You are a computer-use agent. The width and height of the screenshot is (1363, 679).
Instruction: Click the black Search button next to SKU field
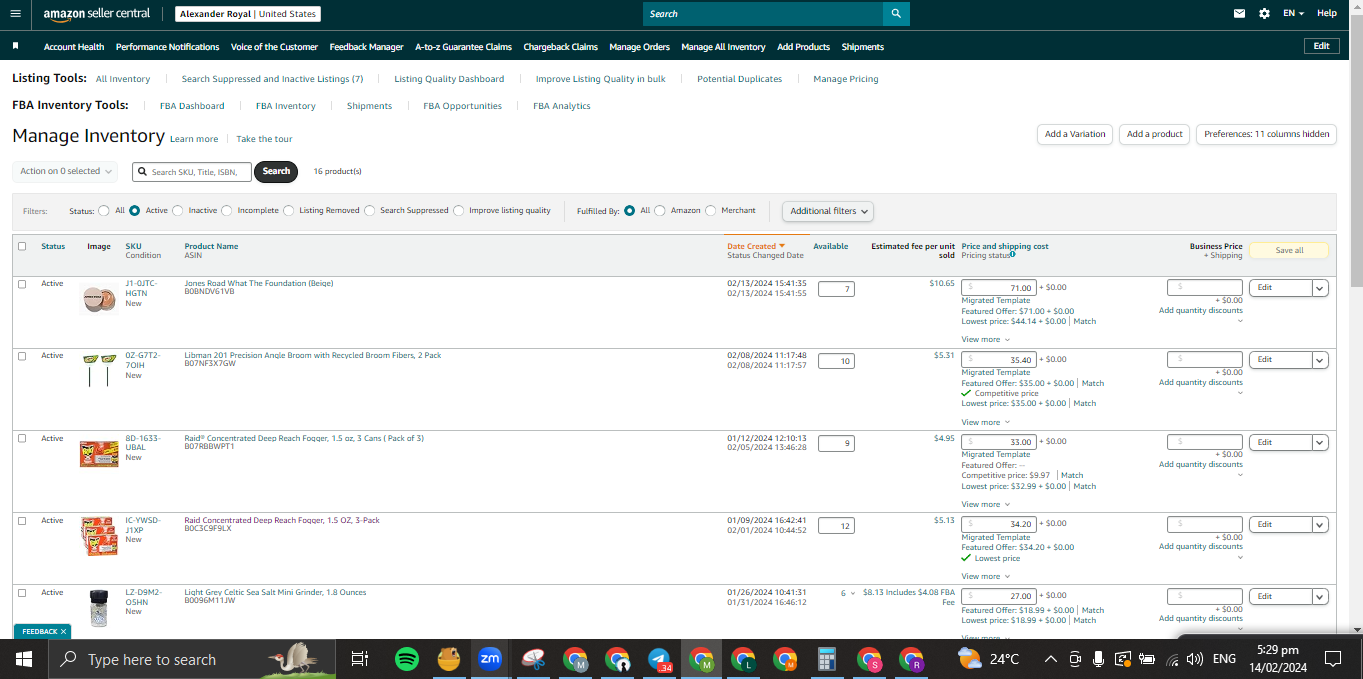(x=276, y=171)
